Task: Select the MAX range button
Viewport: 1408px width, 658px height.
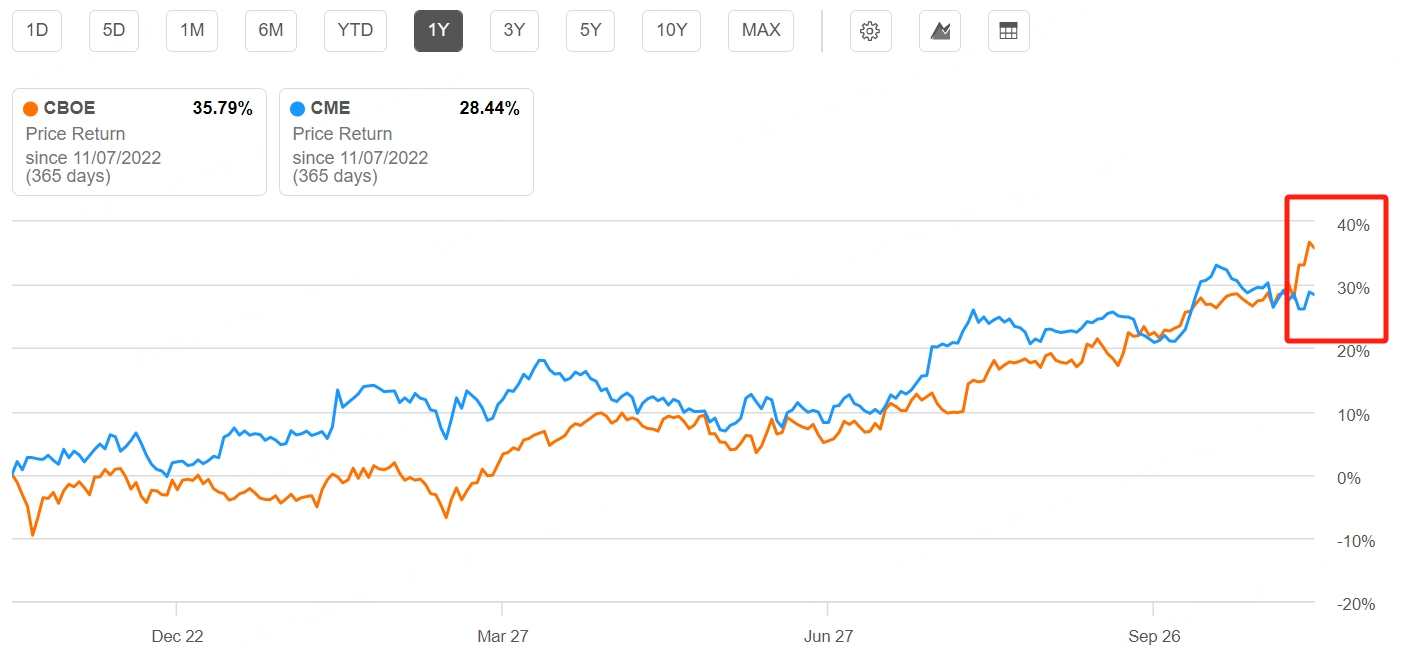Action: 760,31
